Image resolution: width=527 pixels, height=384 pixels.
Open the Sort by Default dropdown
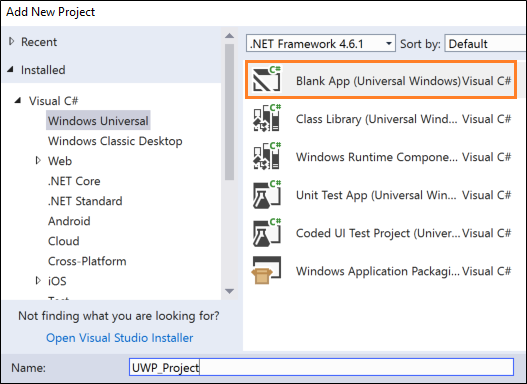coord(485,43)
